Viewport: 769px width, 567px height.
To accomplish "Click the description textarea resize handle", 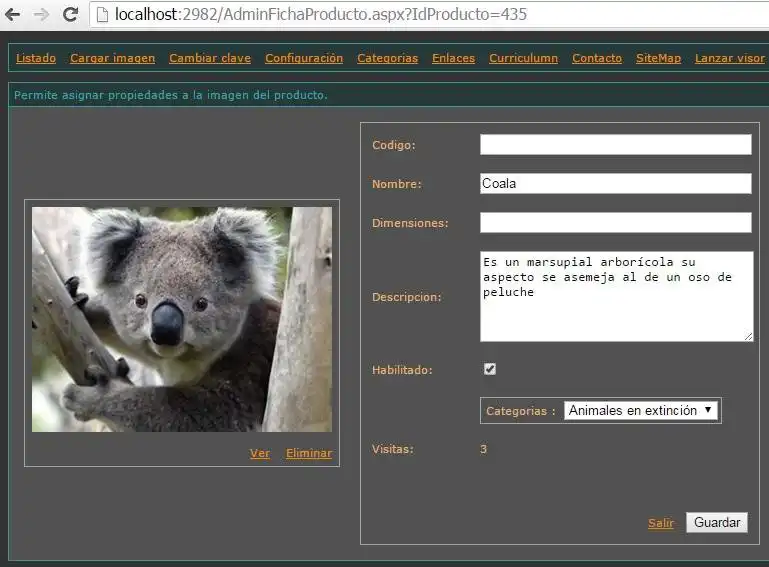I will (x=748, y=336).
